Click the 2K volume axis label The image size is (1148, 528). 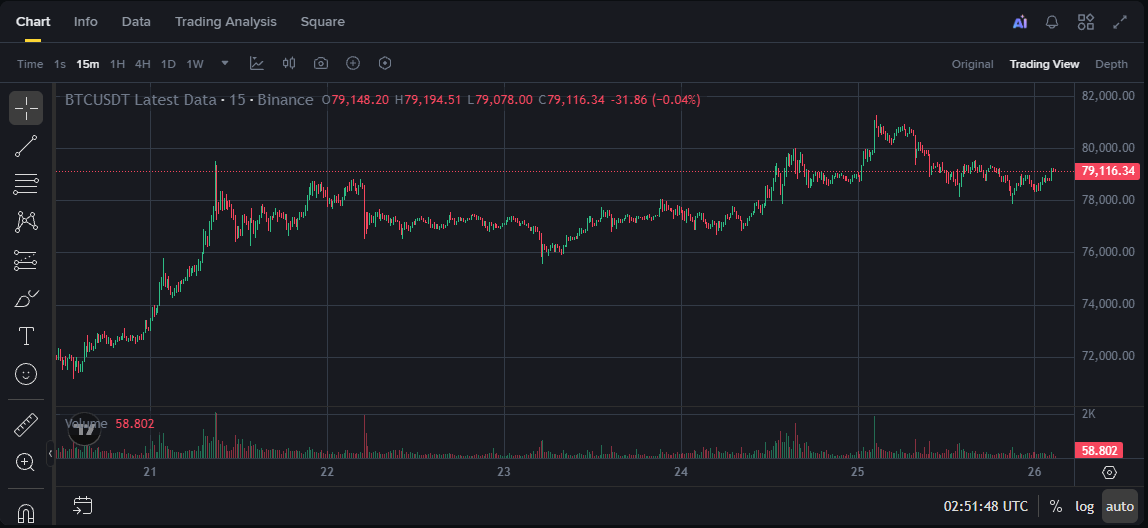(1089, 414)
